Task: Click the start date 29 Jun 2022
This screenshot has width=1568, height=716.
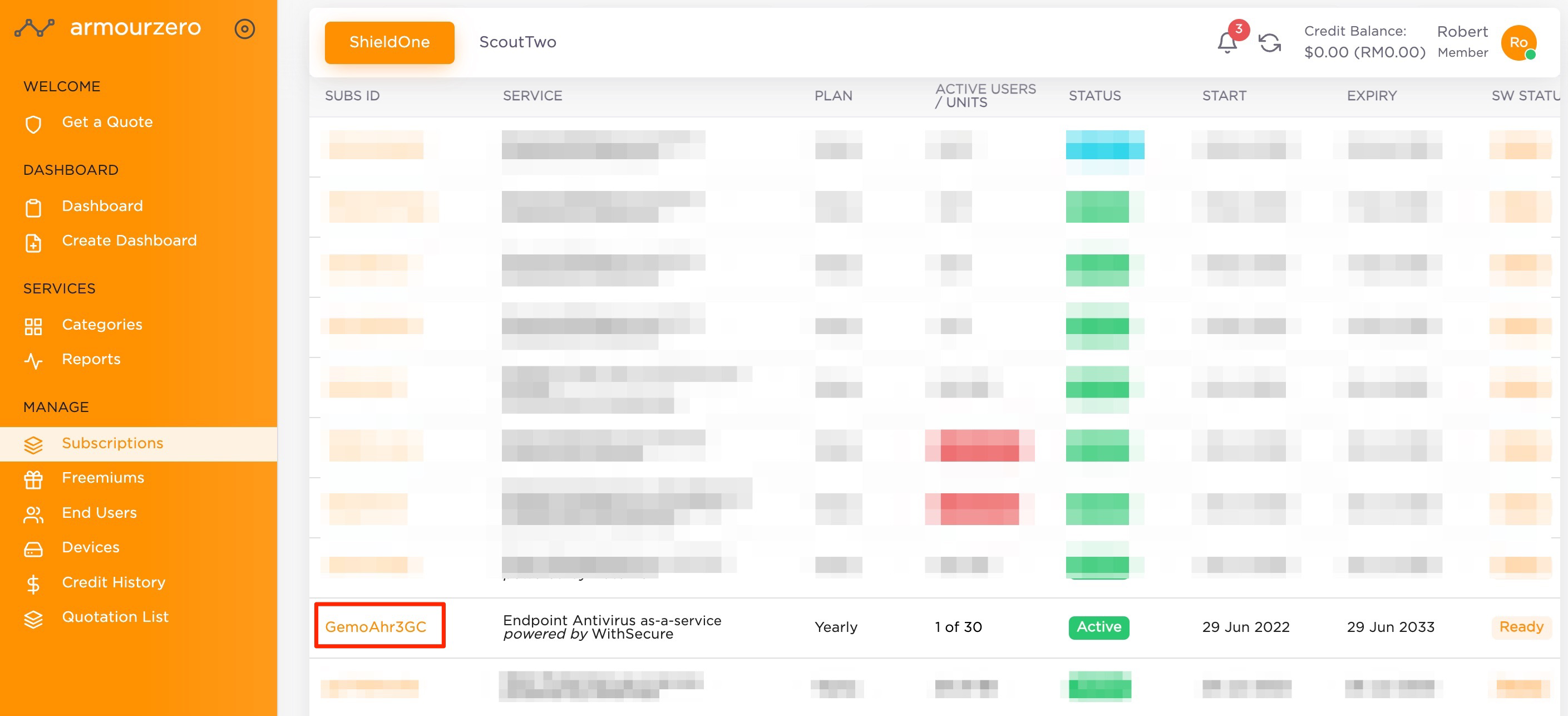Action: coord(1245,627)
